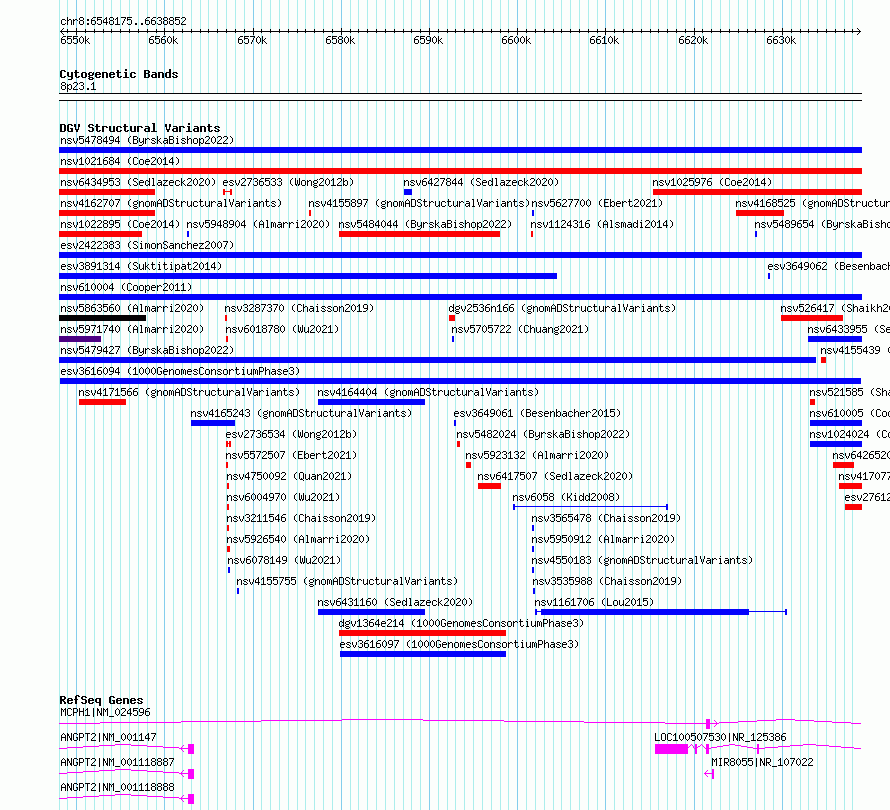
Task: Select dgv1364e214 1000Genomes variant label
Action: click(461, 623)
